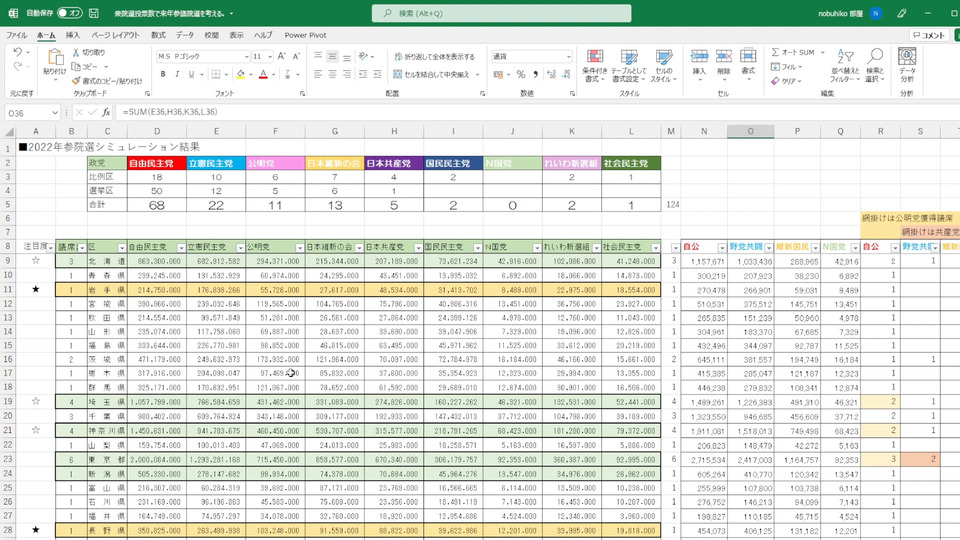The width and height of the screenshot is (960, 540).
Task: Click the Select All corner triangle
Action: [9, 132]
